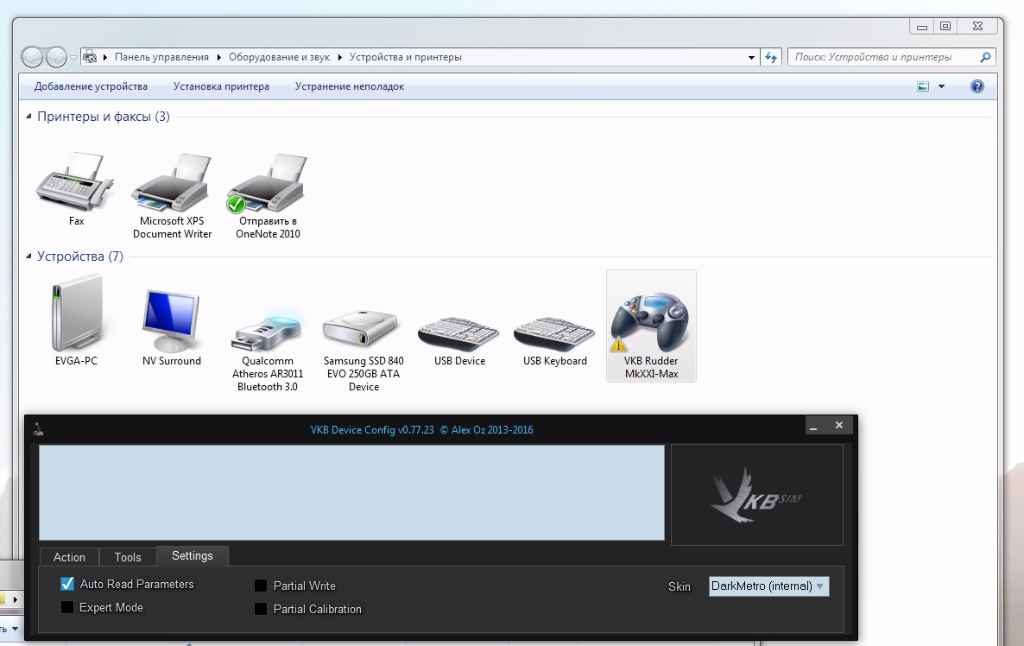Viewport: 1024px width, 646px height.
Task: Select the EVGA-PC device icon
Action: (x=76, y=313)
